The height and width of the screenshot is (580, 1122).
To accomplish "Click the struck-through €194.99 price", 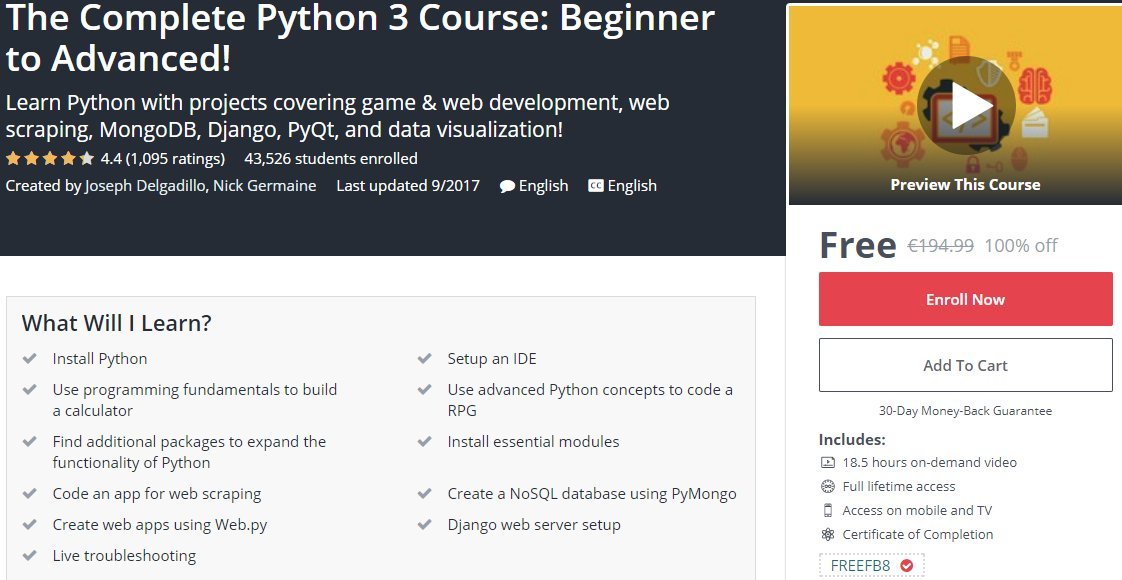I will (x=940, y=245).
